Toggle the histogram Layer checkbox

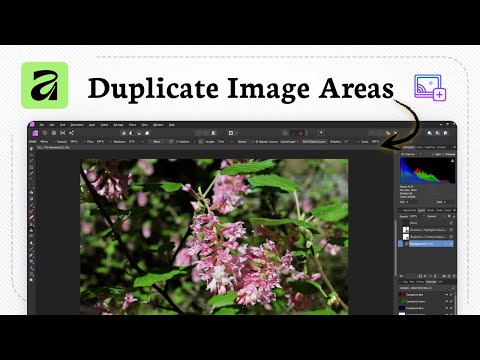coord(433,154)
